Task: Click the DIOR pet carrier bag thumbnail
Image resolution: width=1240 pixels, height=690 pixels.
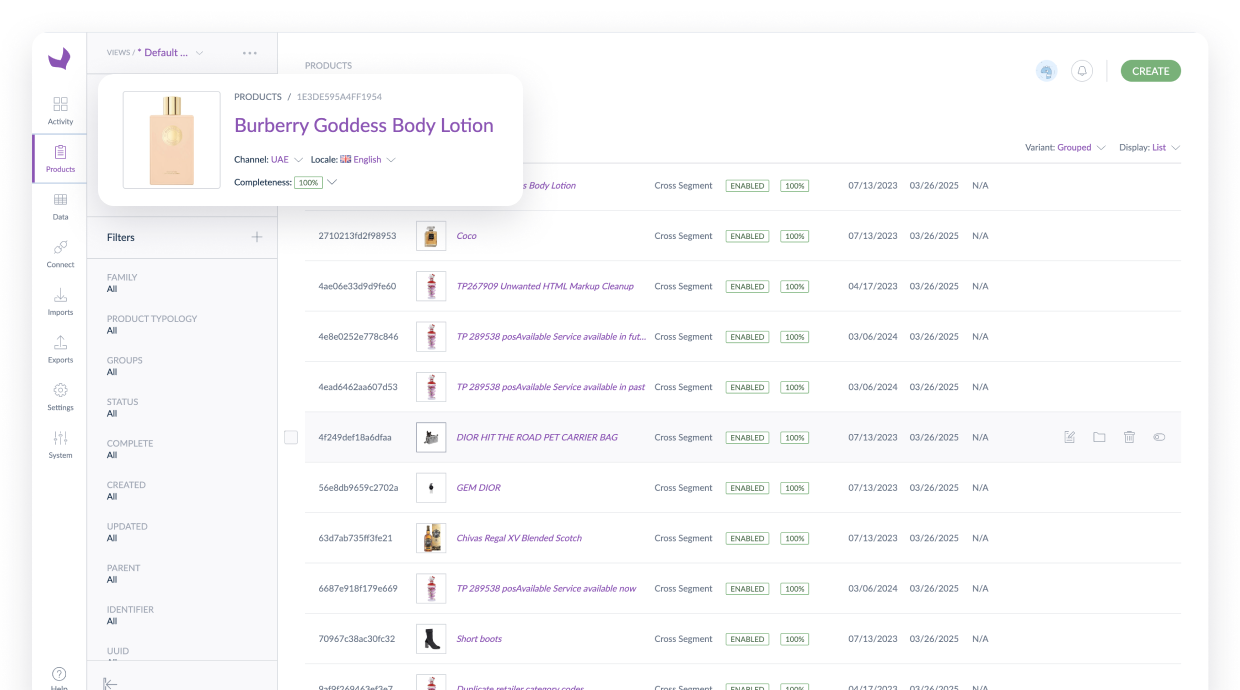Action: point(431,437)
